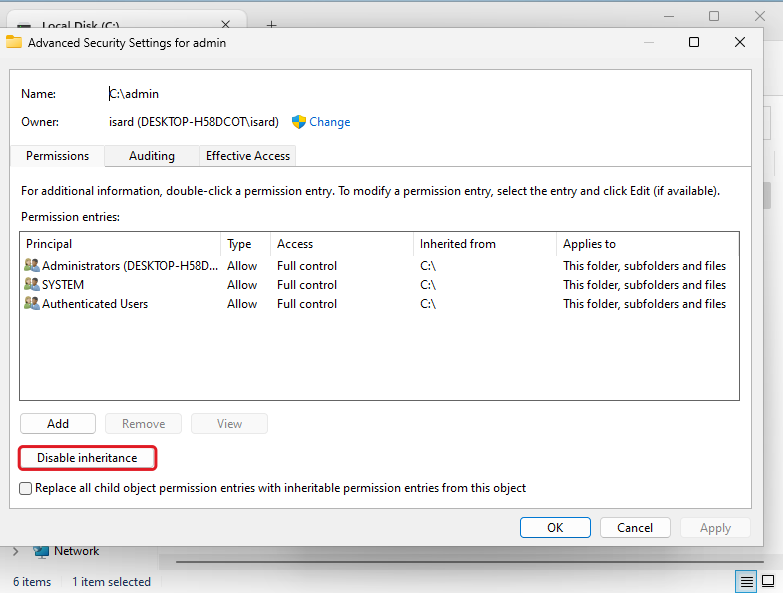The height and width of the screenshot is (593, 783).
Task: Click the Authenticated Users group icon
Action: coord(31,304)
